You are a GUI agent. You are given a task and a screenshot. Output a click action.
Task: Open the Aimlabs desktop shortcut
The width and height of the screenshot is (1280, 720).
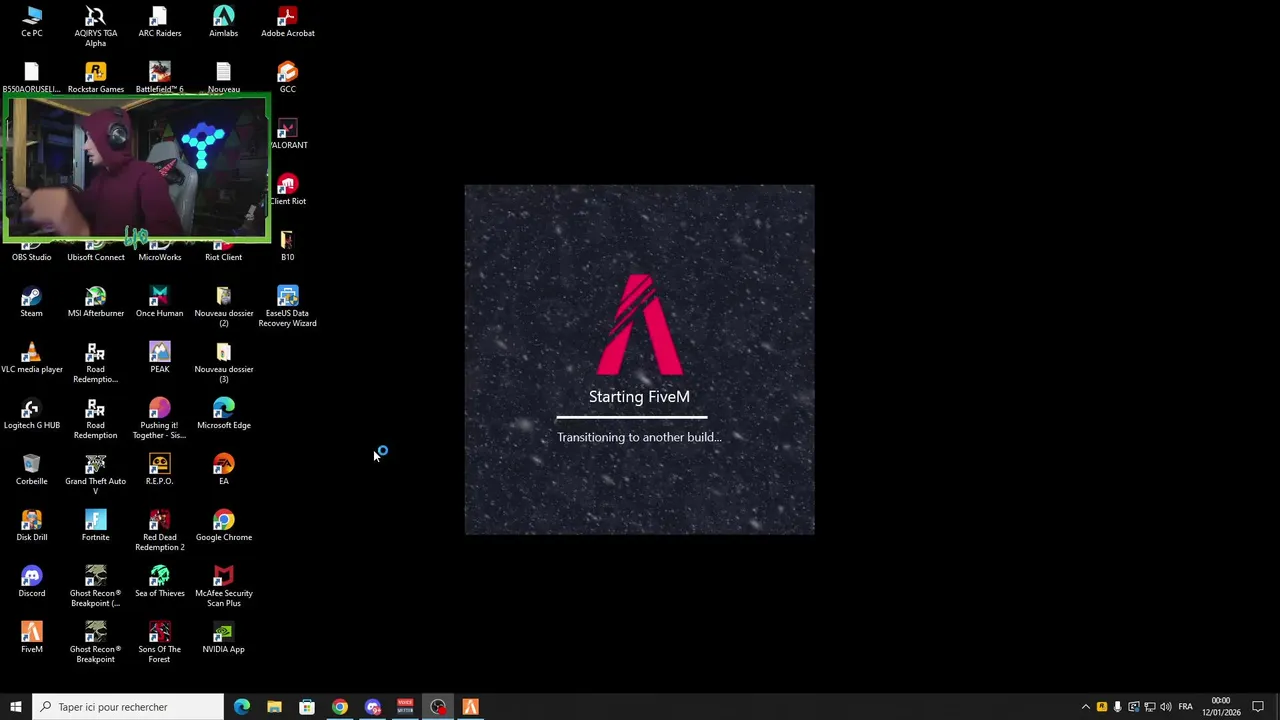coord(224,22)
